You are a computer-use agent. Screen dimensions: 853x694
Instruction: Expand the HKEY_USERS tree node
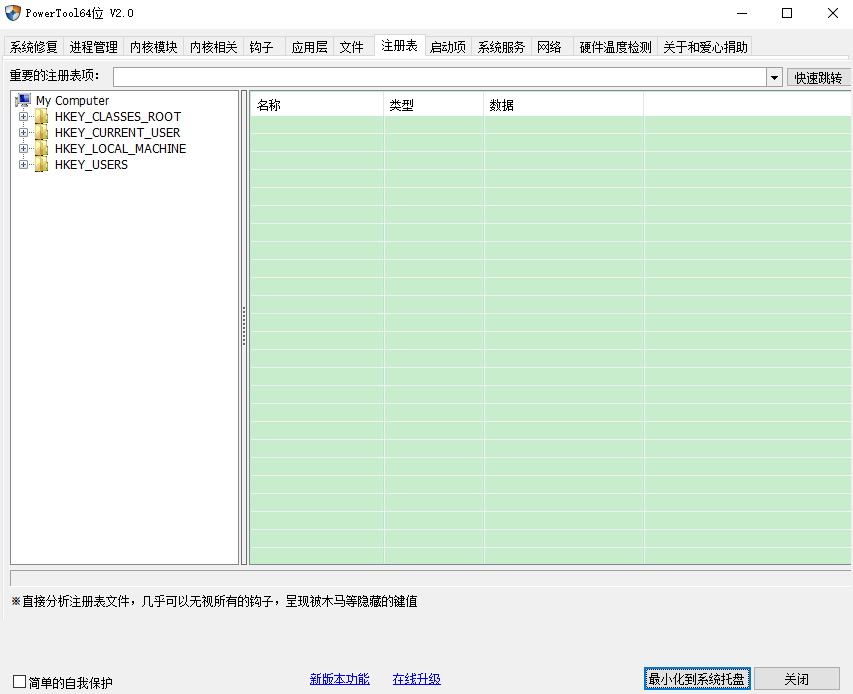pyautogui.click(x=24, y=164)
